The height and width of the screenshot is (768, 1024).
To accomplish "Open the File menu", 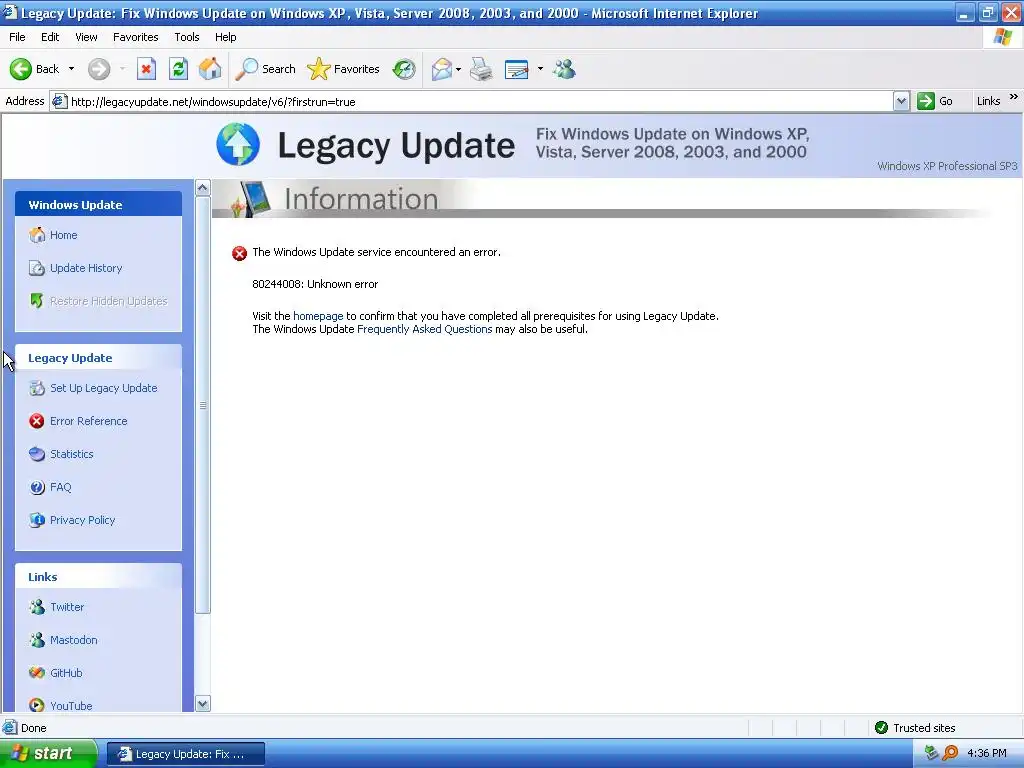I will [17, 37].
